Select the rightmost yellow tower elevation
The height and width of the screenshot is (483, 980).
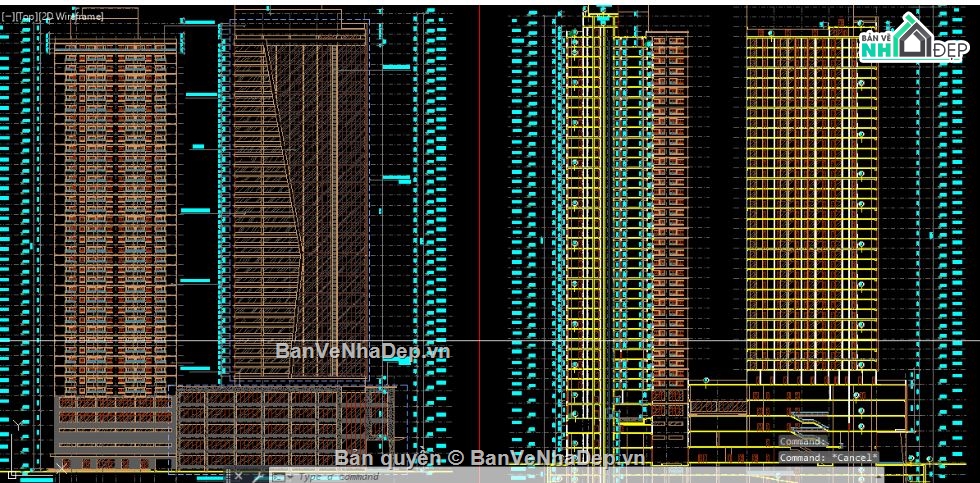(810, 200)
